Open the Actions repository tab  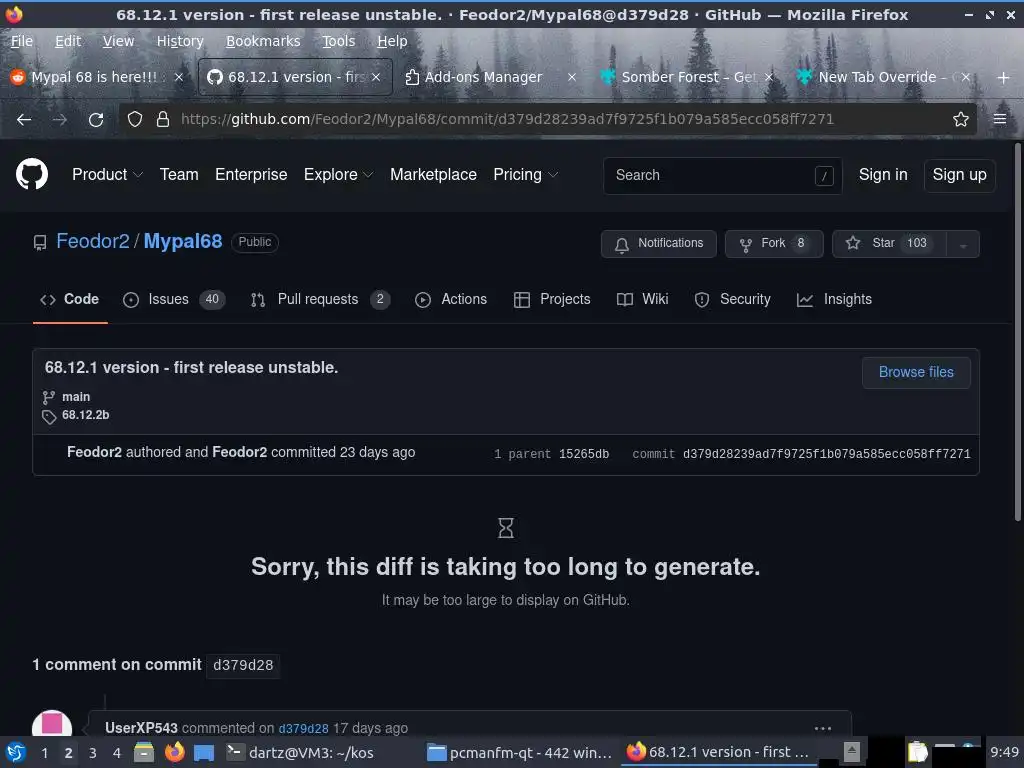click(x=451, y=299)
